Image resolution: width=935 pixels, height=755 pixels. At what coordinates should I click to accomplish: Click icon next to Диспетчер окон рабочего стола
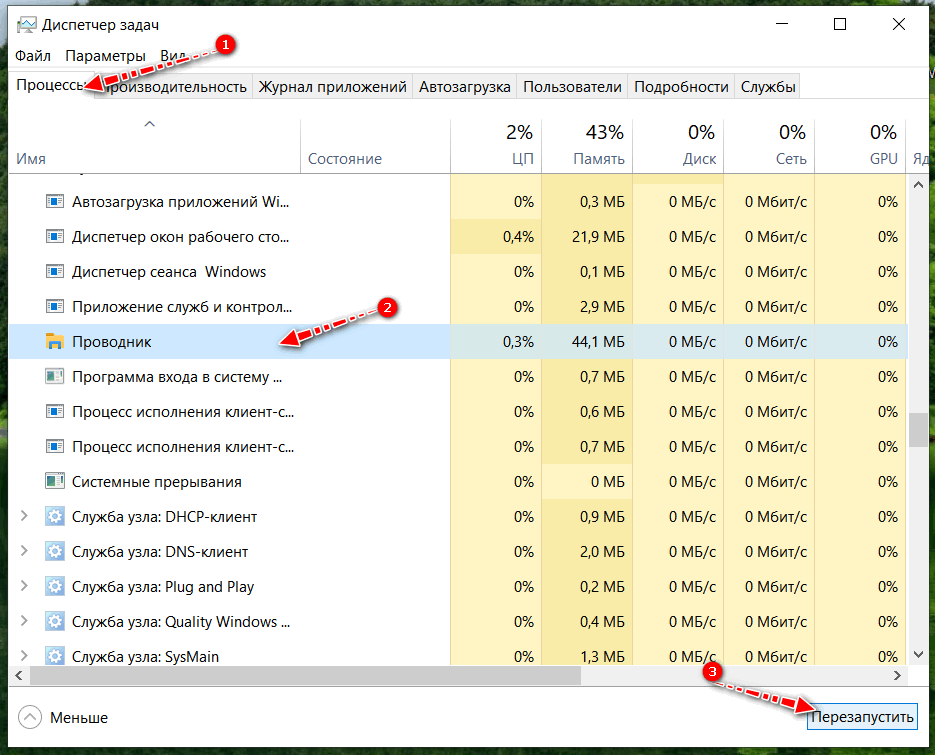pos(54,237)
